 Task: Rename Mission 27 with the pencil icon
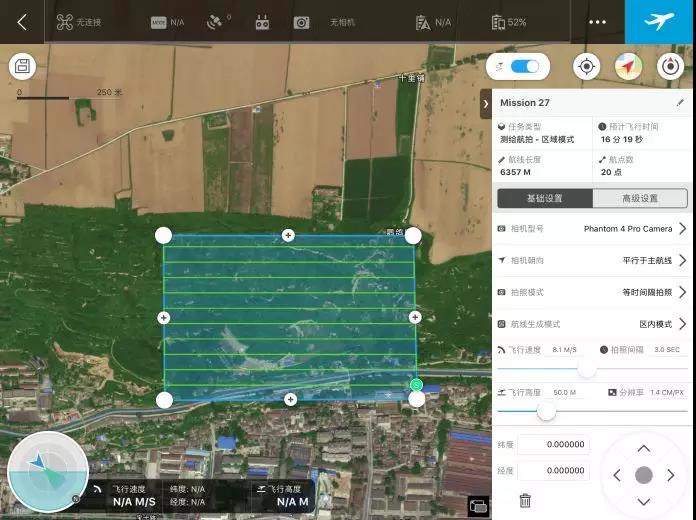680,102
